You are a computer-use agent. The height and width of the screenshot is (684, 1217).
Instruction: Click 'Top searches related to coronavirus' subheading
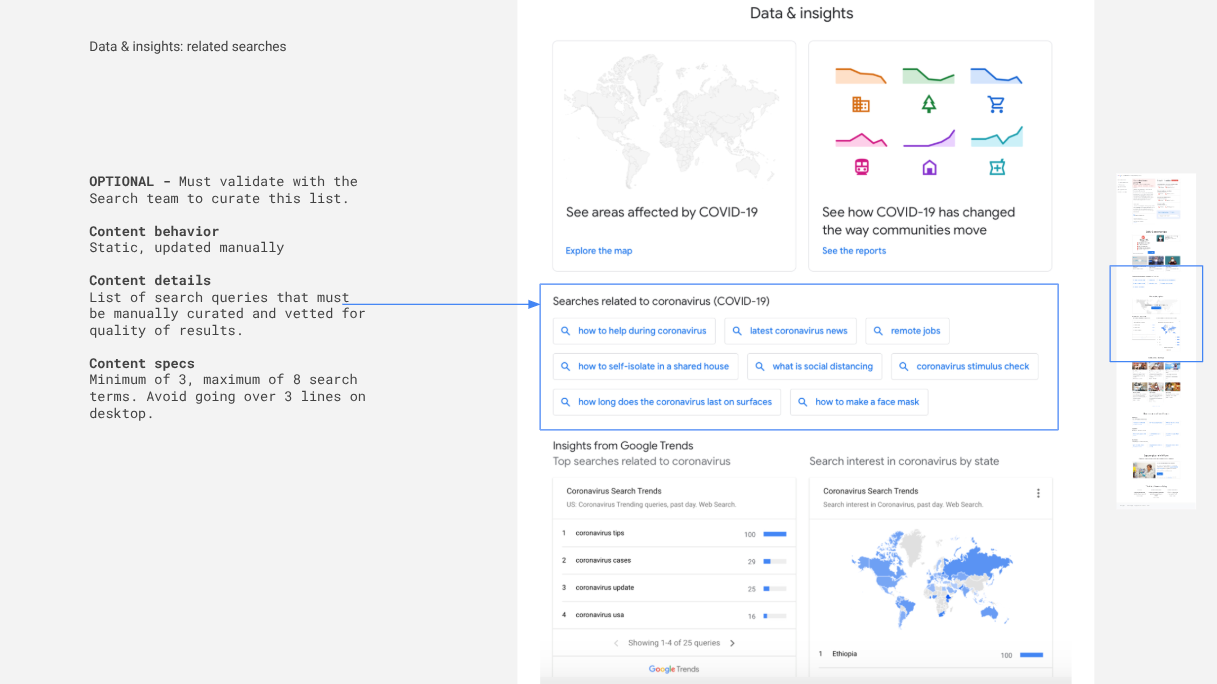coord(642,462)
